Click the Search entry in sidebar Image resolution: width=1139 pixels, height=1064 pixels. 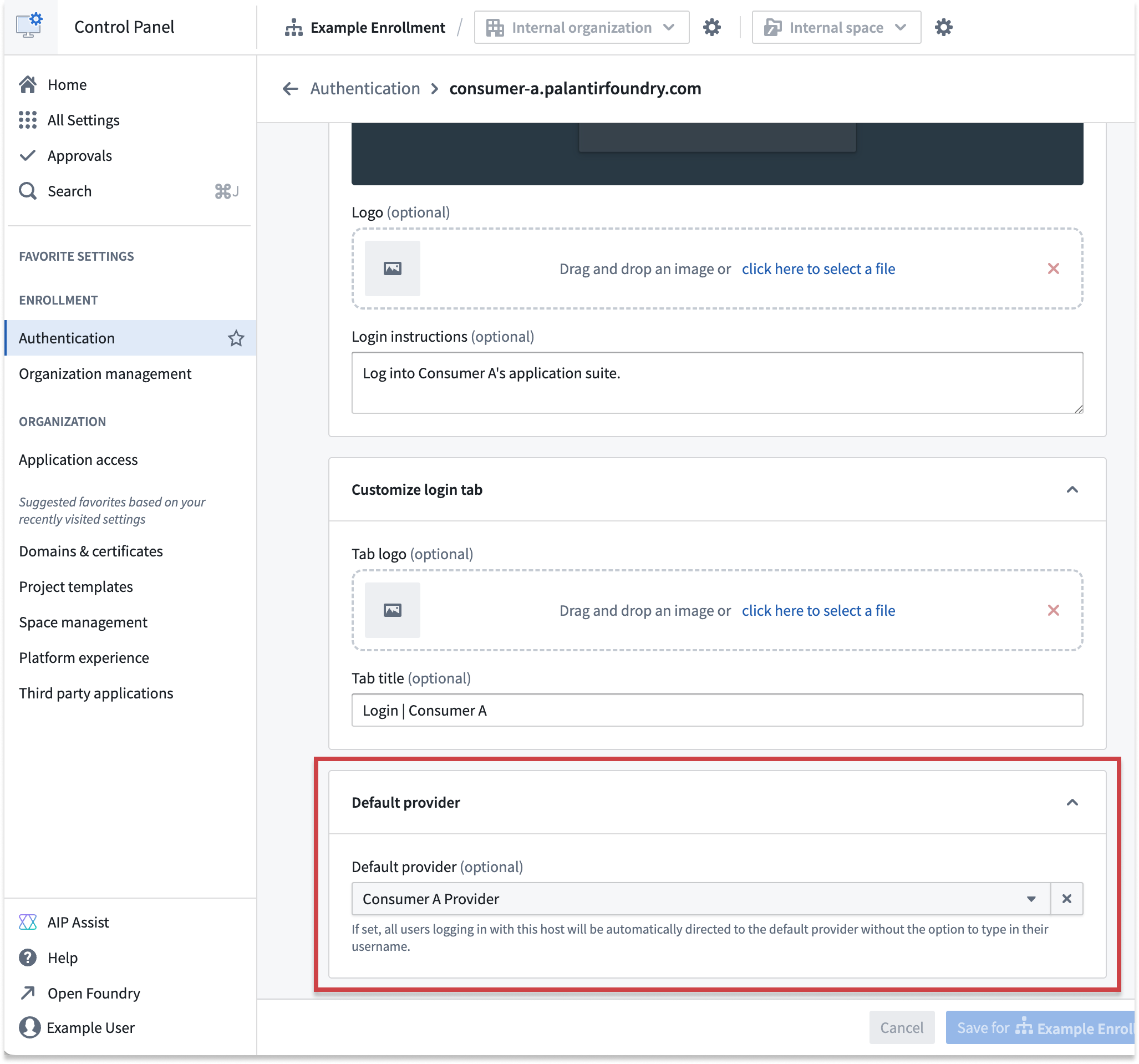(x=131, y=191)
